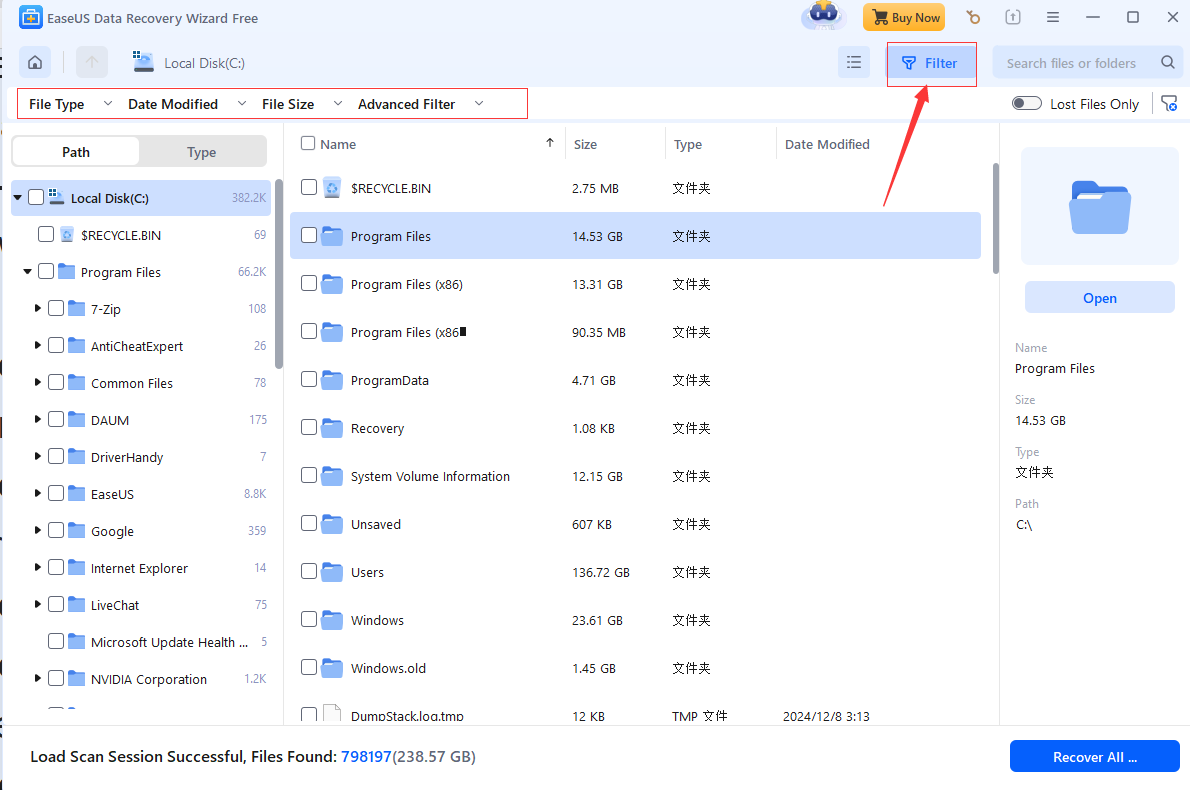Toggle the Lost Files Only switch
The image size is (1190, 790).
1027,103
